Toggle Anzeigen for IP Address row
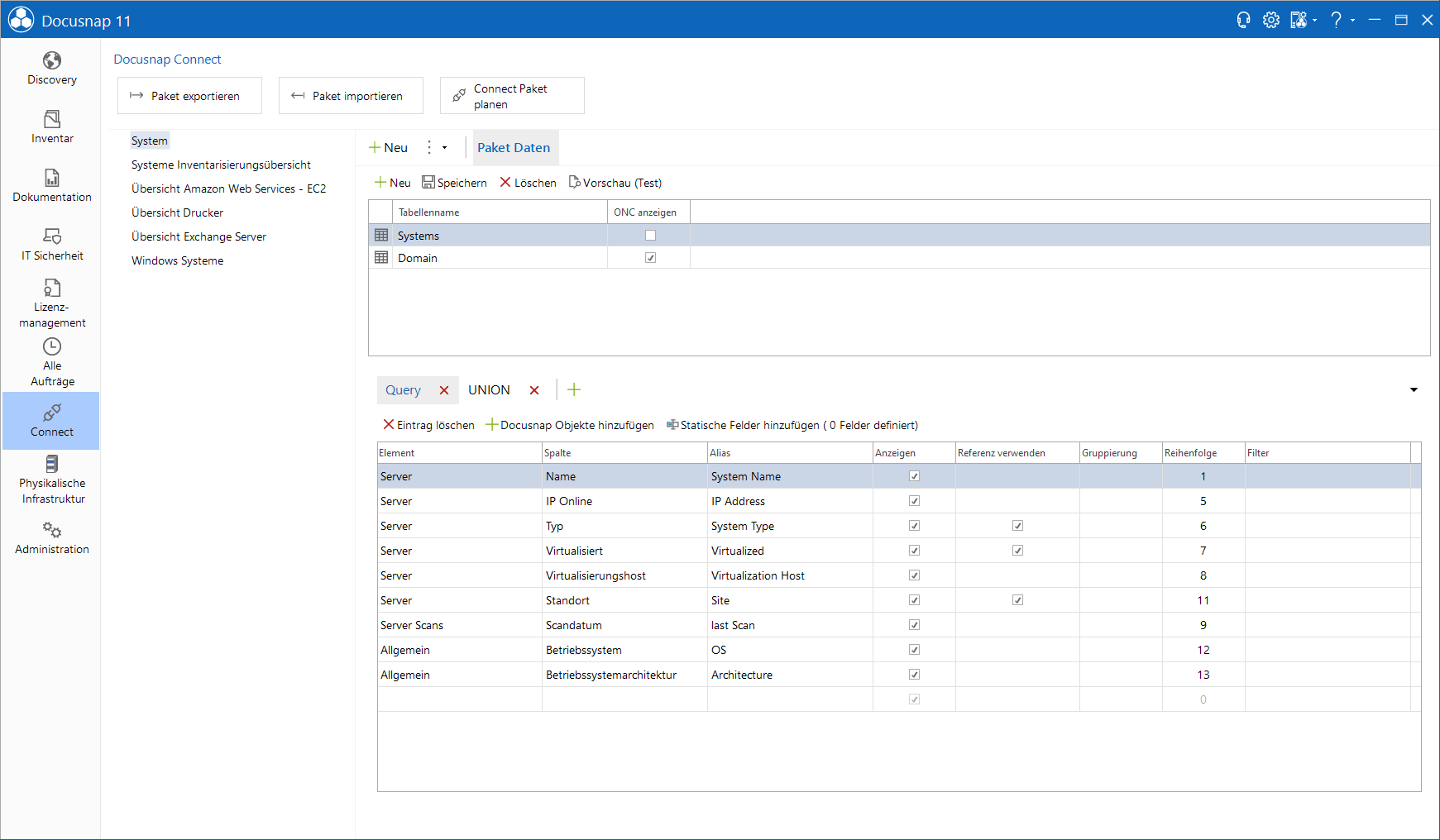The image size is (1440, 840). coord(914,501)
